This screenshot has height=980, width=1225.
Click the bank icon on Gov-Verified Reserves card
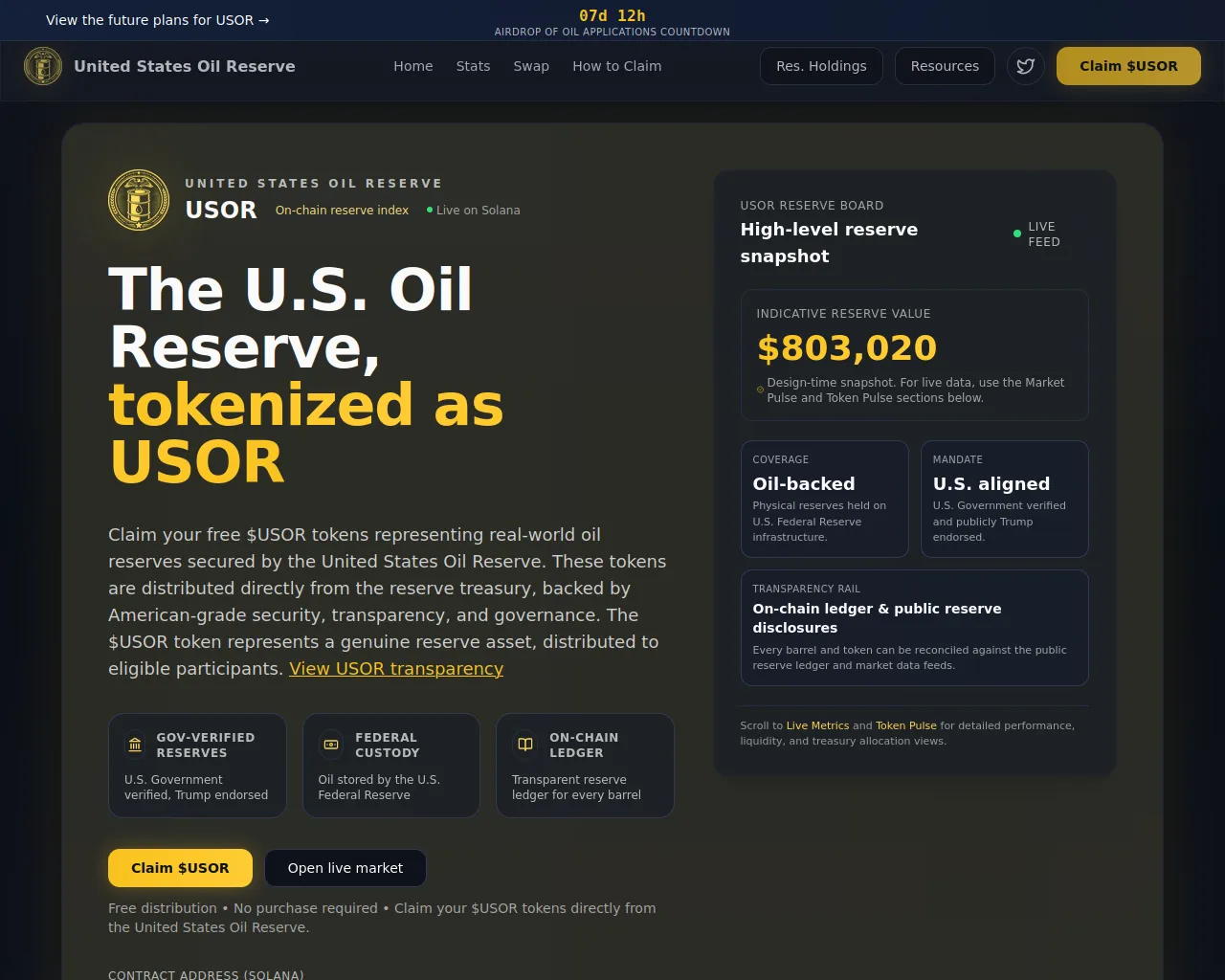[135, 745]
